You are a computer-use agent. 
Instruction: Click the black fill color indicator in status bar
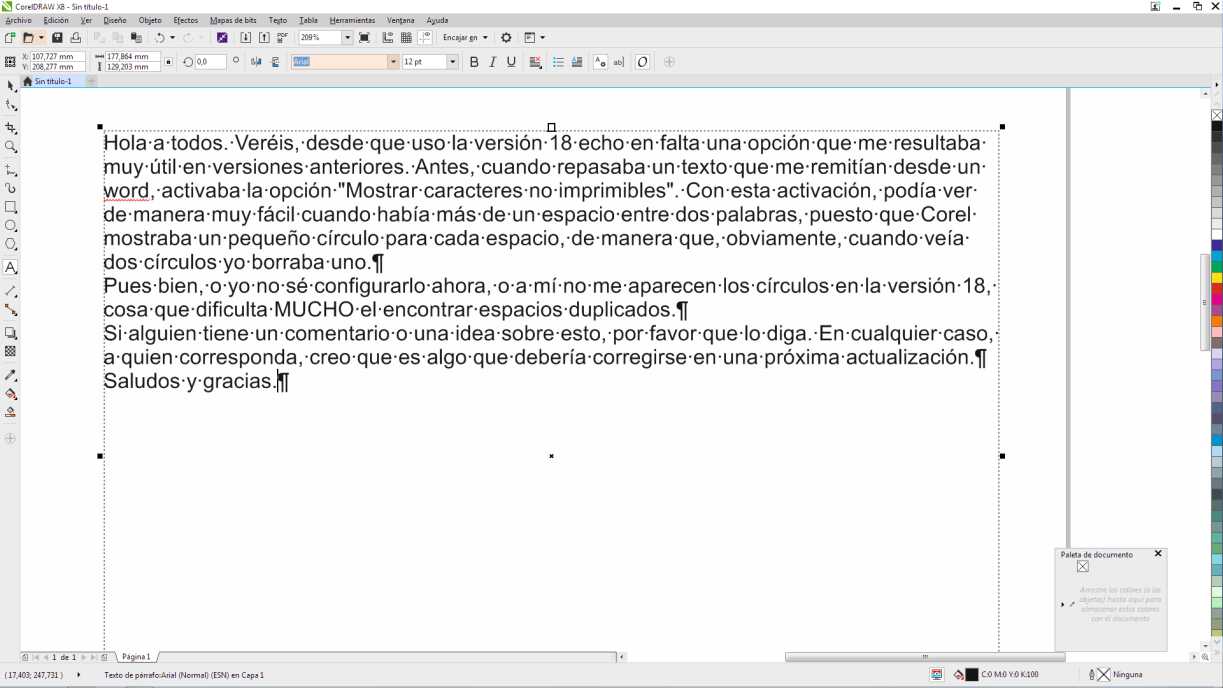click(971, 675)
